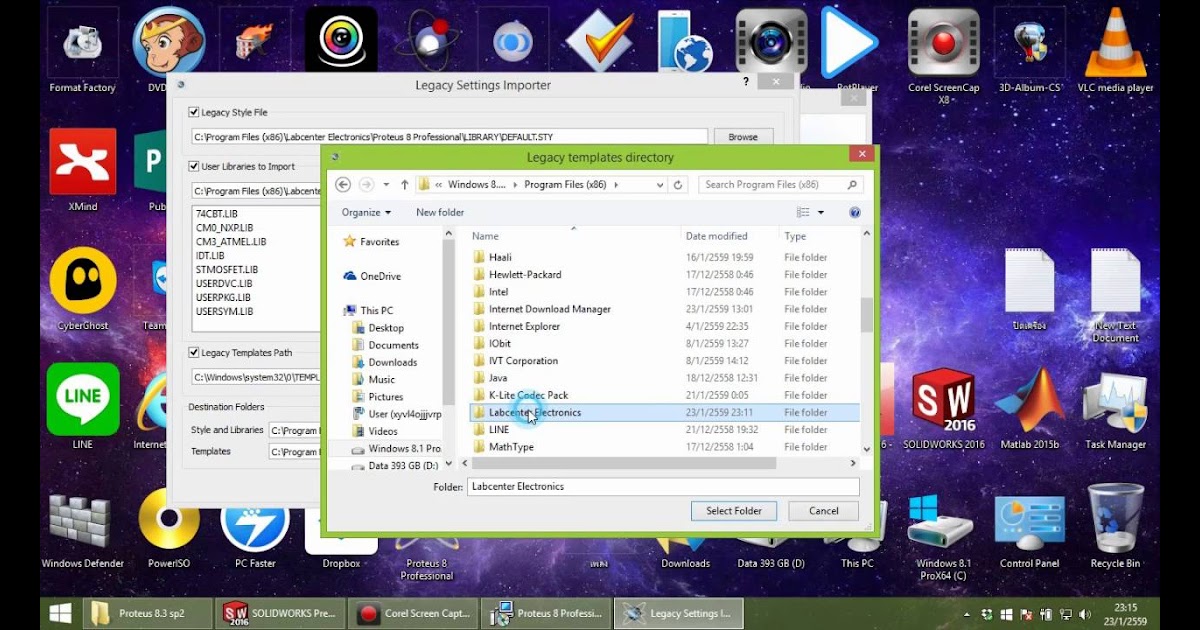Screen dimensions: 1200x630
Task: Select the Java folder row
Action: pyautogui.click(x=664, y=378)
